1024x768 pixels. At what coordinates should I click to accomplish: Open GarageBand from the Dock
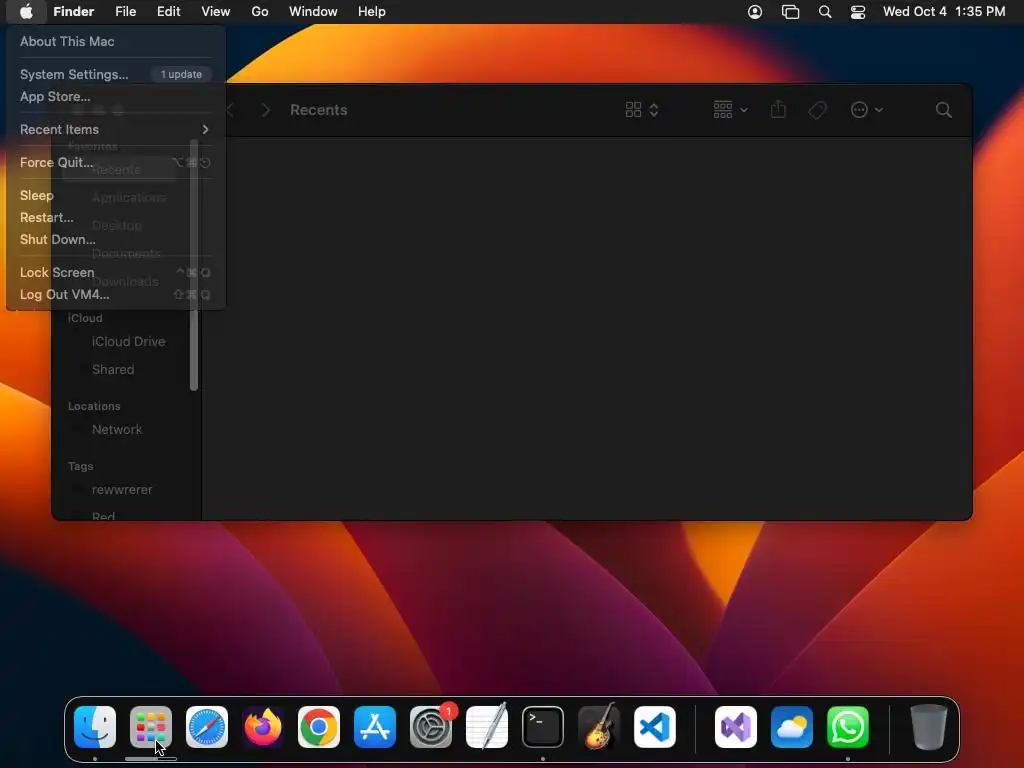tap(599, 727)
